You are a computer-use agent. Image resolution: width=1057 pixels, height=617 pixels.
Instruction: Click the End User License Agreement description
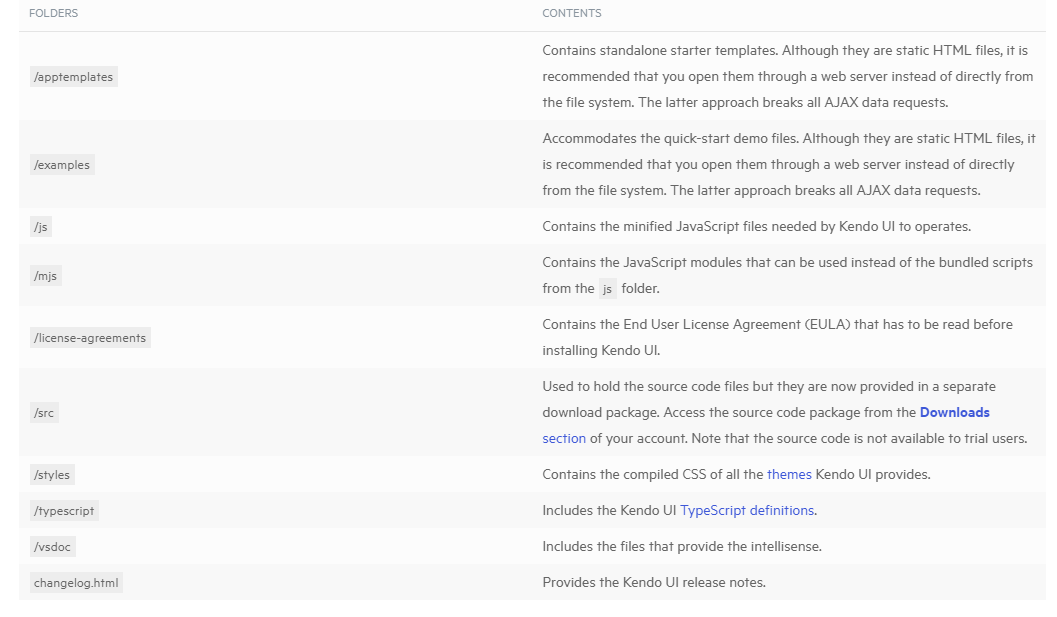777,337
